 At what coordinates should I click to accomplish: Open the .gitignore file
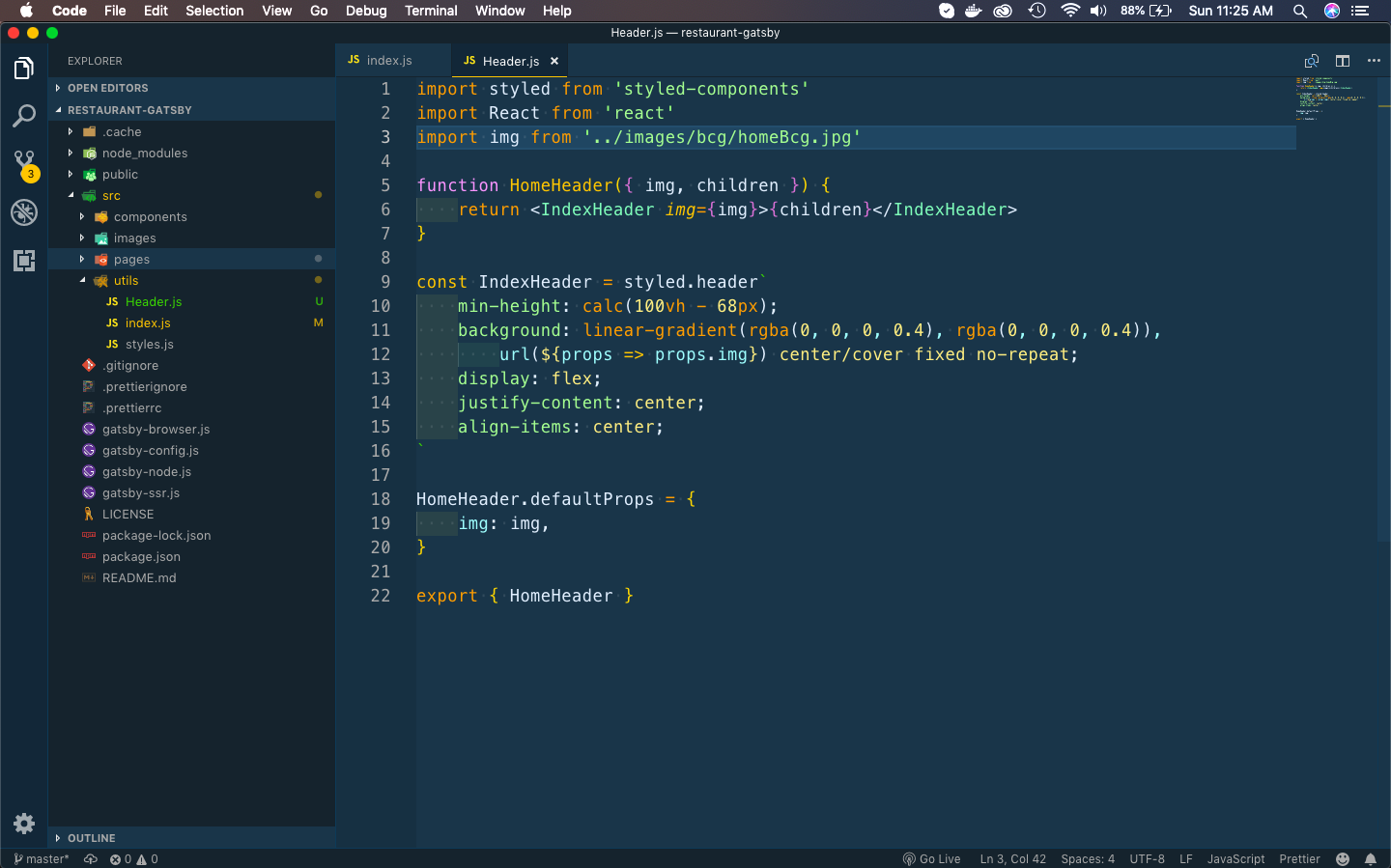(191, 366)
